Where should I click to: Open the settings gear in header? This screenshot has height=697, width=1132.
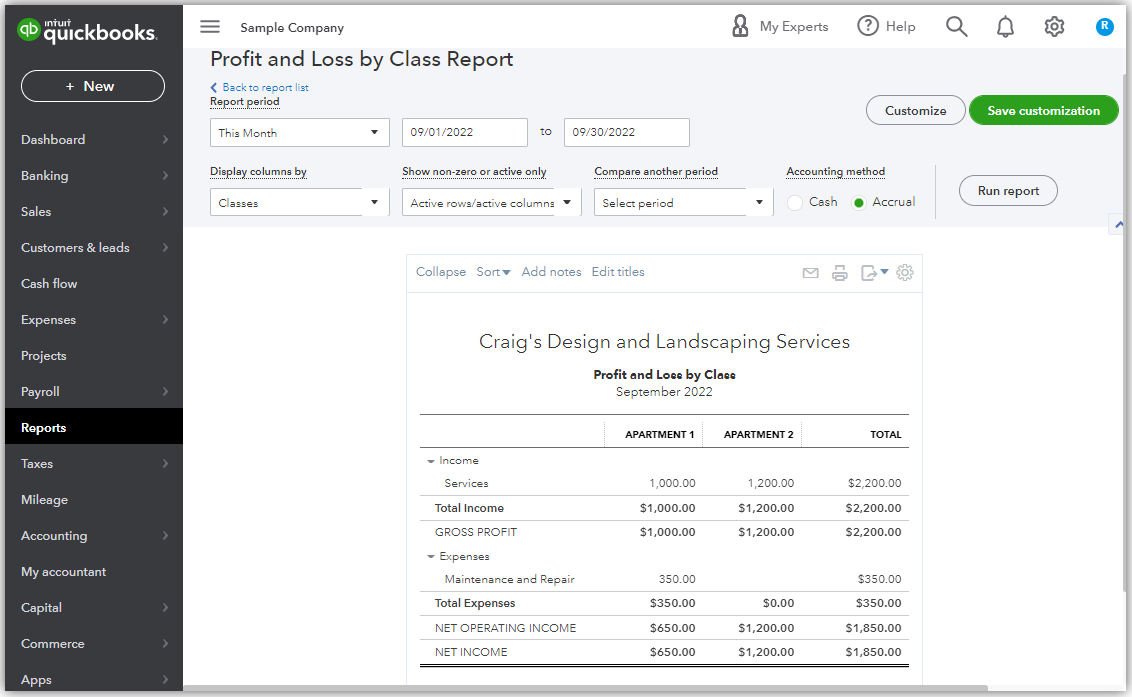[1054, 27]
